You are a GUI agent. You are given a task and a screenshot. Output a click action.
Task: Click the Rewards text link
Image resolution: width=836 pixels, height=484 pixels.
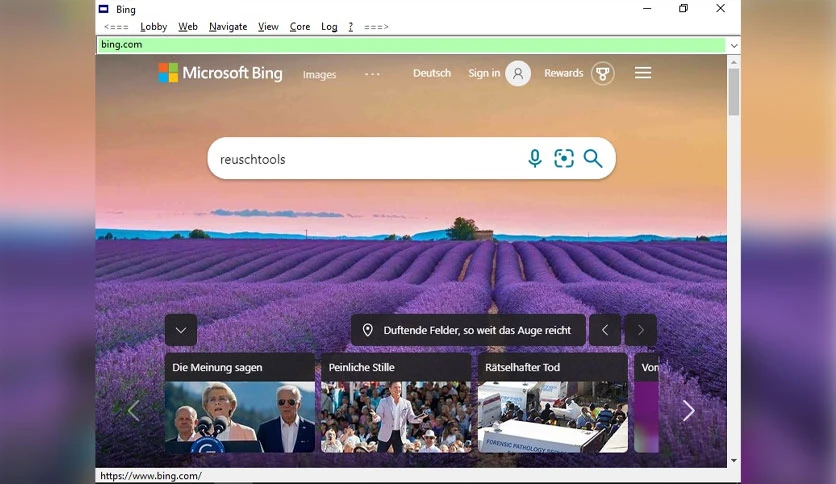[564, 73]
